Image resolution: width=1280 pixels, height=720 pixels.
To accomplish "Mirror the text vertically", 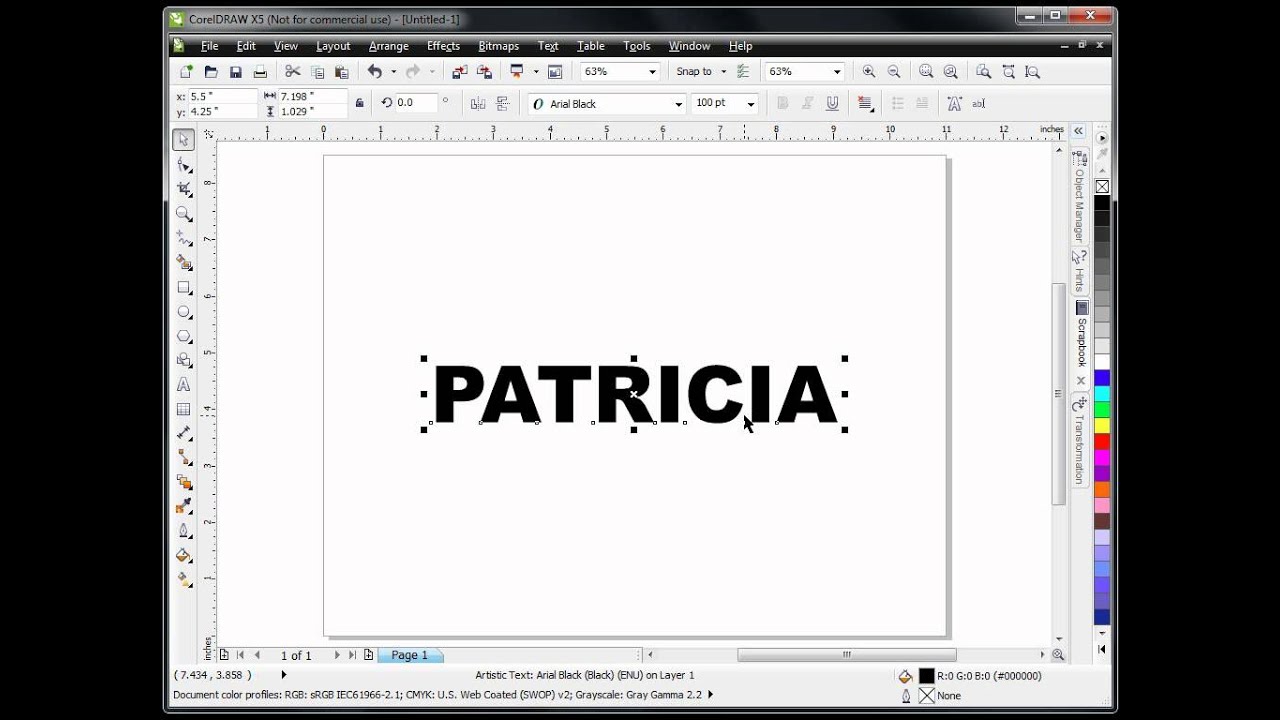I will point(503,103).
